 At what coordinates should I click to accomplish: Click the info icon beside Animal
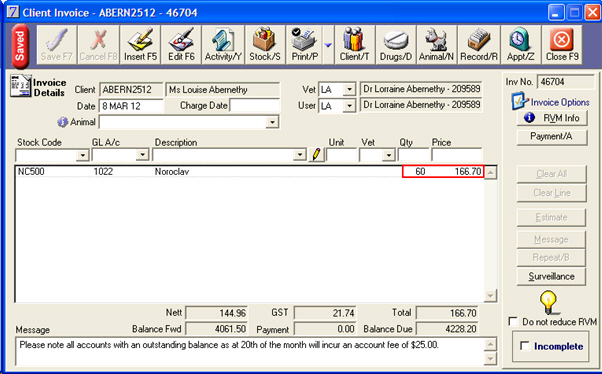pyautogui.click(x=62, y=122)
